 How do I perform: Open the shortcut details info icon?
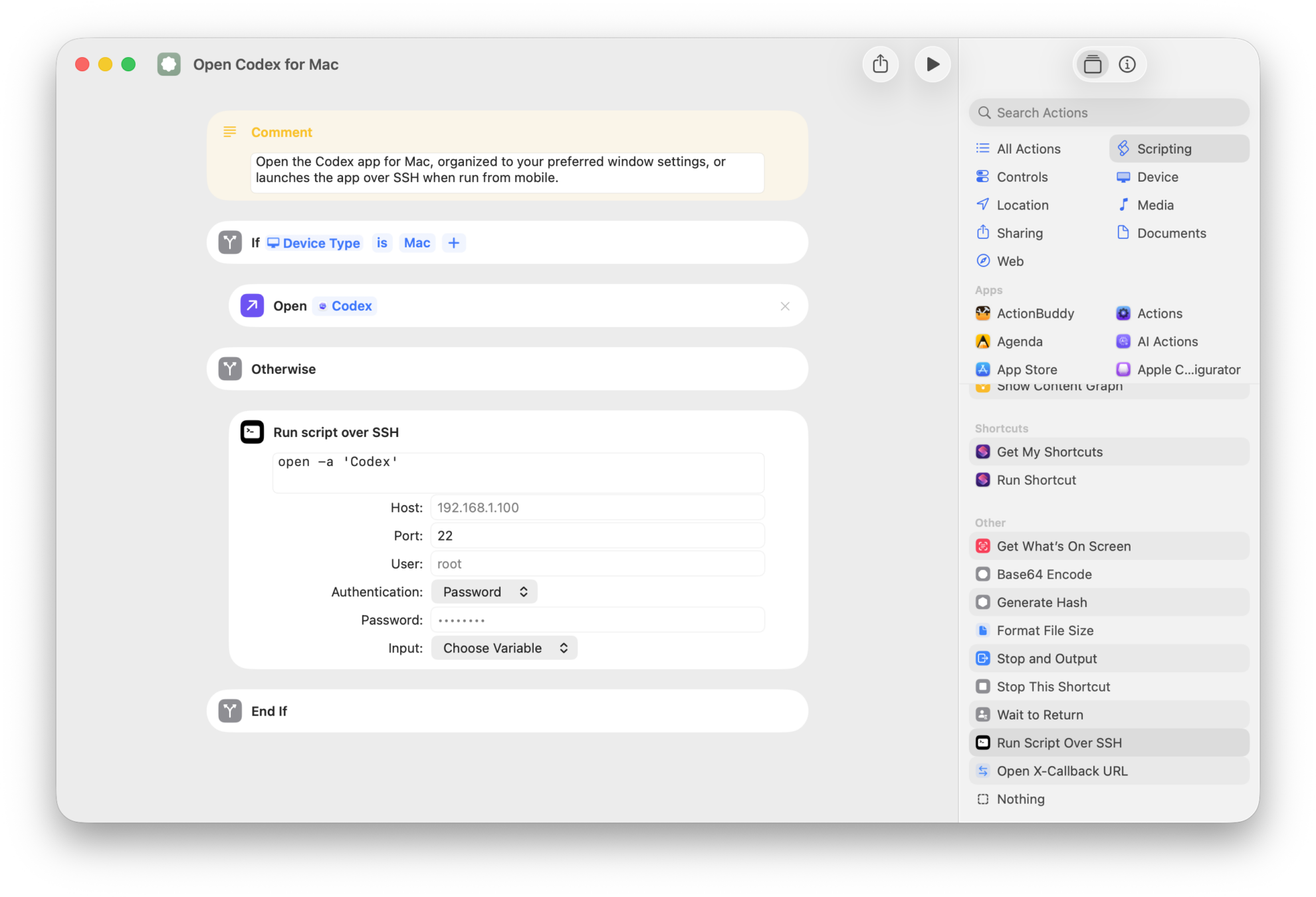coord(1127,64)
